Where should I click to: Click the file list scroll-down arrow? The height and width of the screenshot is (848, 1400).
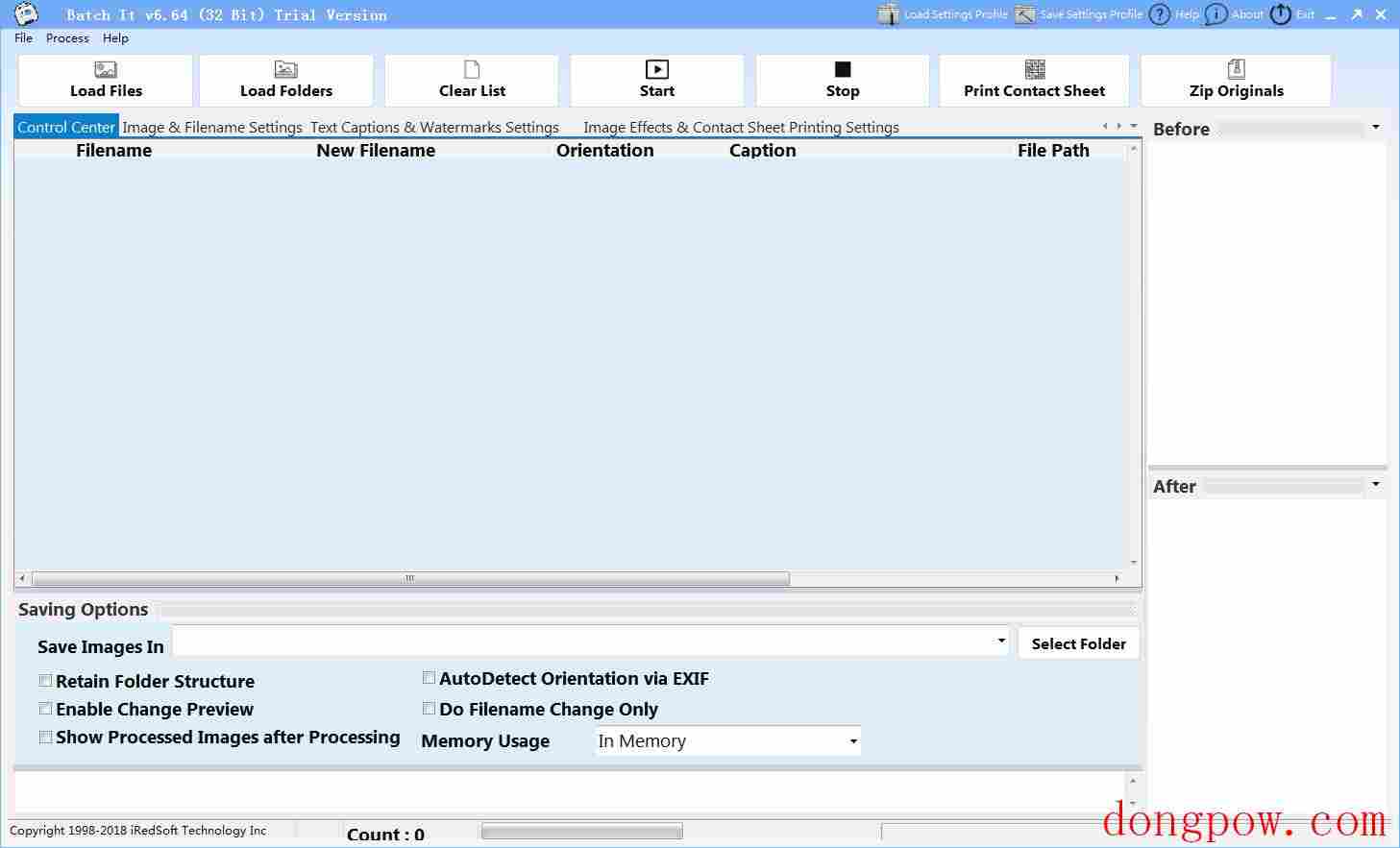(1134, 563)
